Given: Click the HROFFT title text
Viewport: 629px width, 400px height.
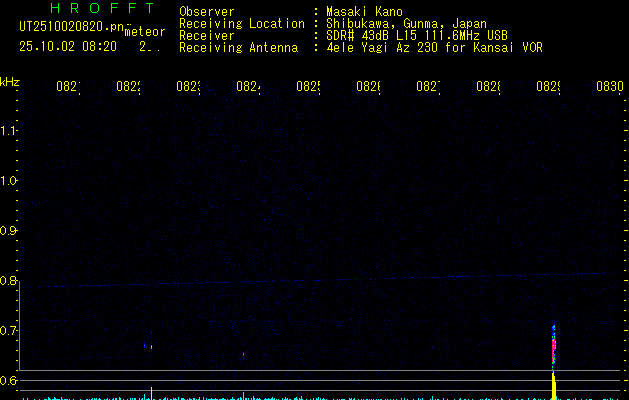Looking at the screenshot, I should (102, 8).
